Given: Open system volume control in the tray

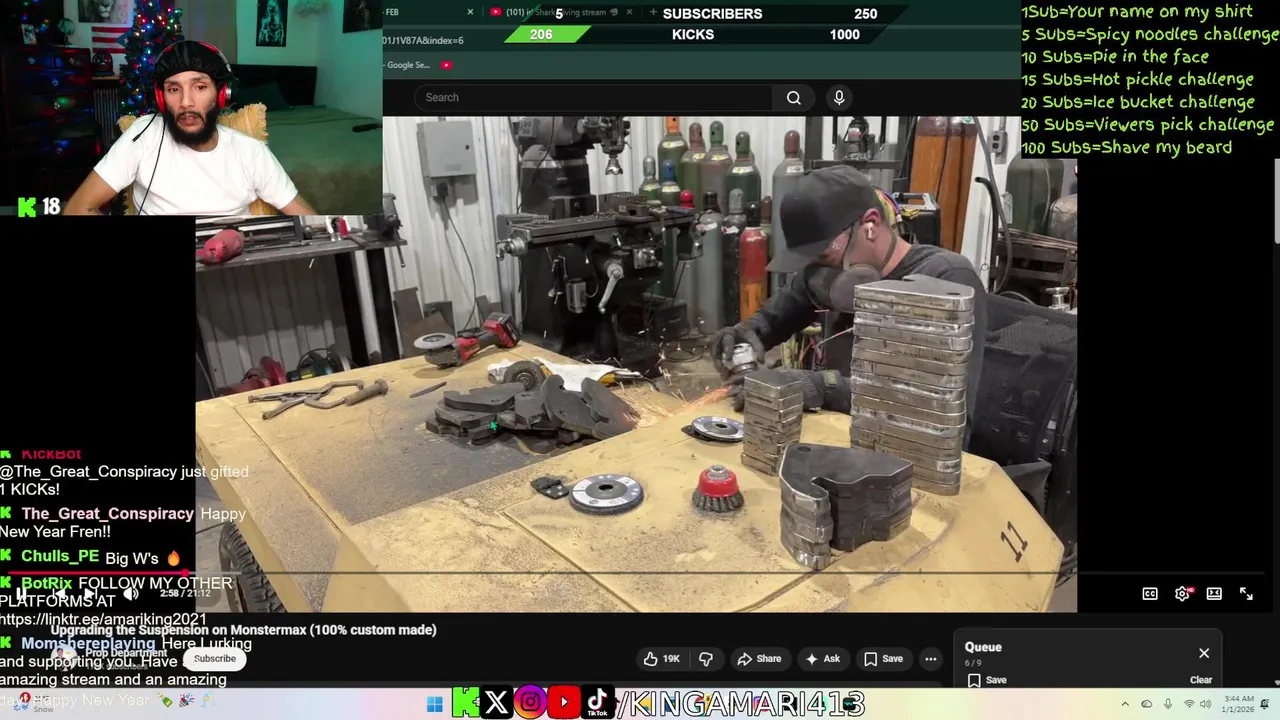Looking at the screenshot, I should click(x=1208, y=704).
